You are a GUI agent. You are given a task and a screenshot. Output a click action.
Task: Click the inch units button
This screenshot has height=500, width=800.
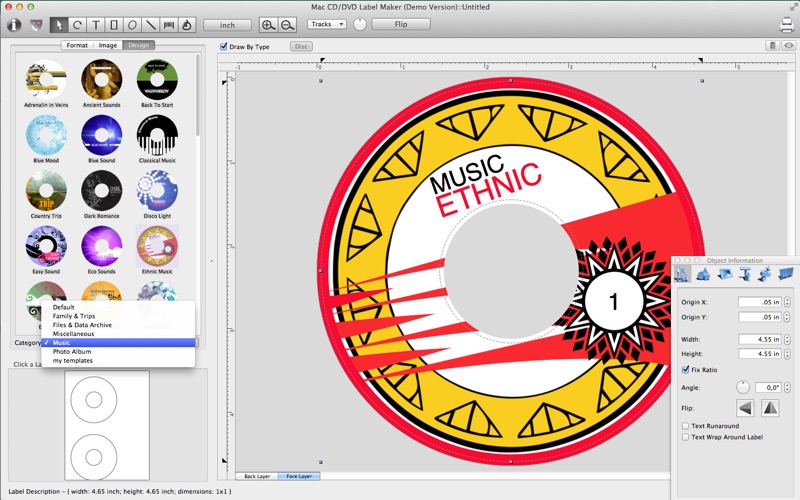pyautogui.click(x=227, y=24)
